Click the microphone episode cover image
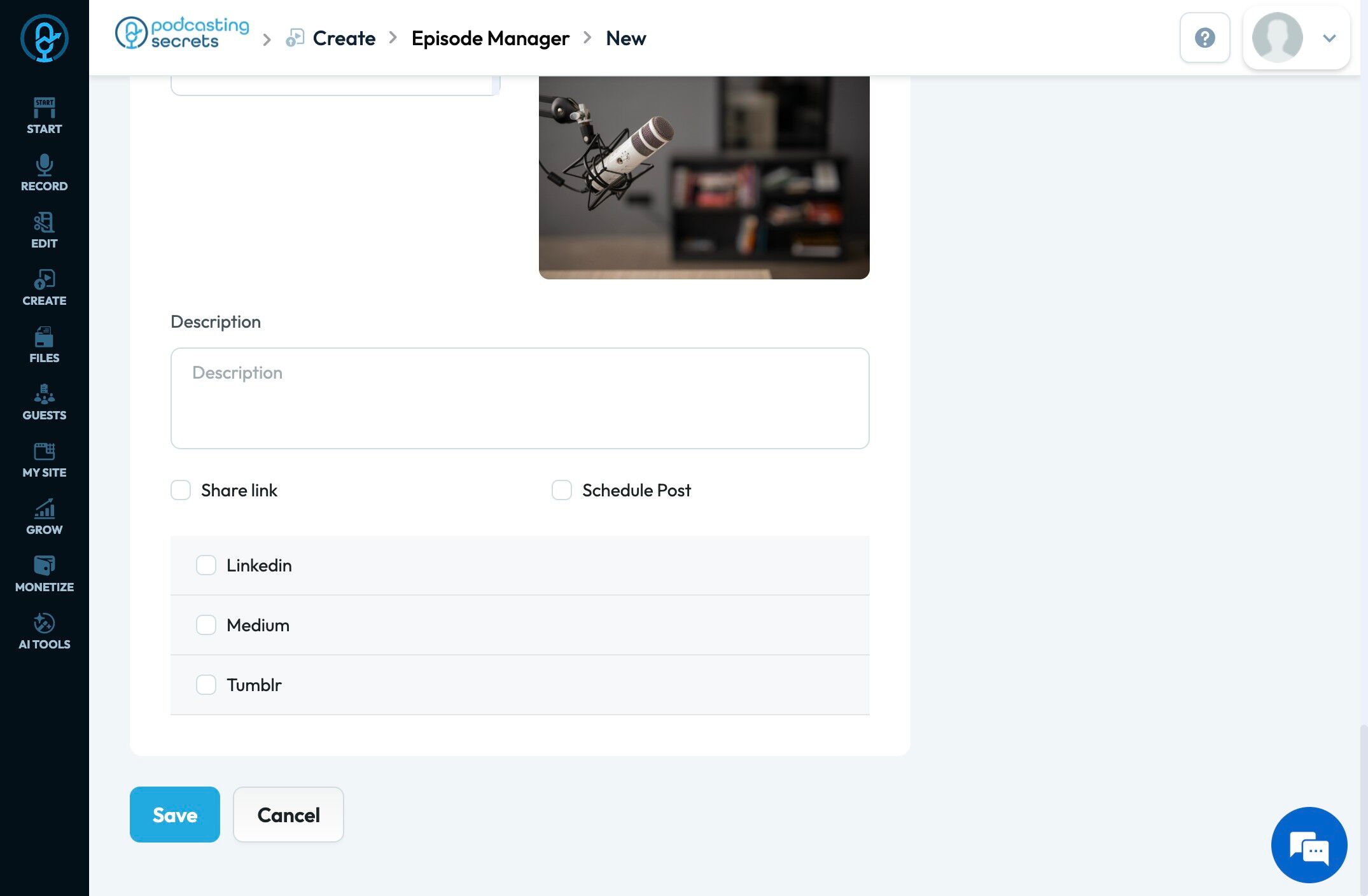1368x896 pixels. click(704, 177)
